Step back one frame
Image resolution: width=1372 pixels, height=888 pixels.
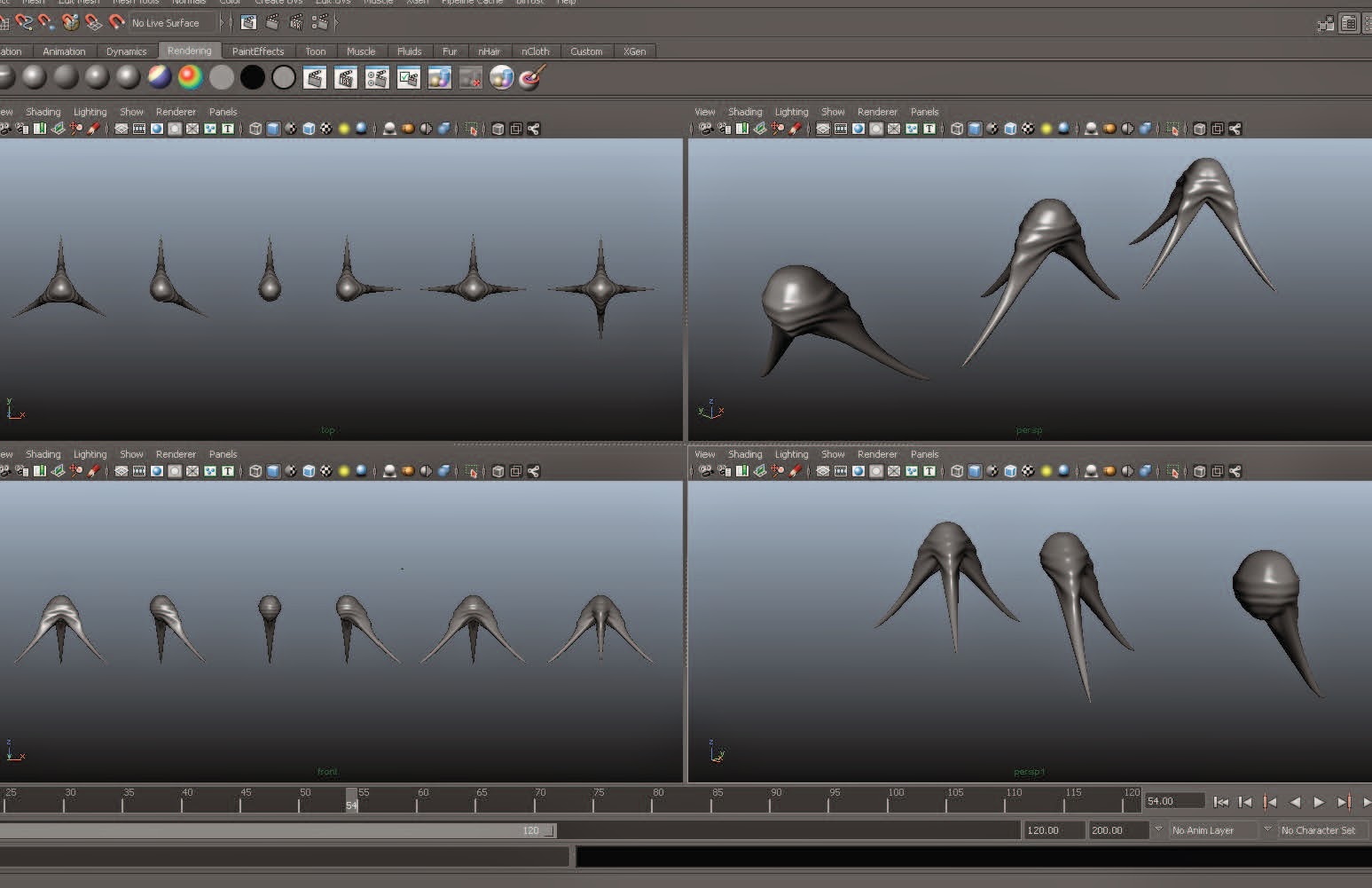(x=1245, y=802)
